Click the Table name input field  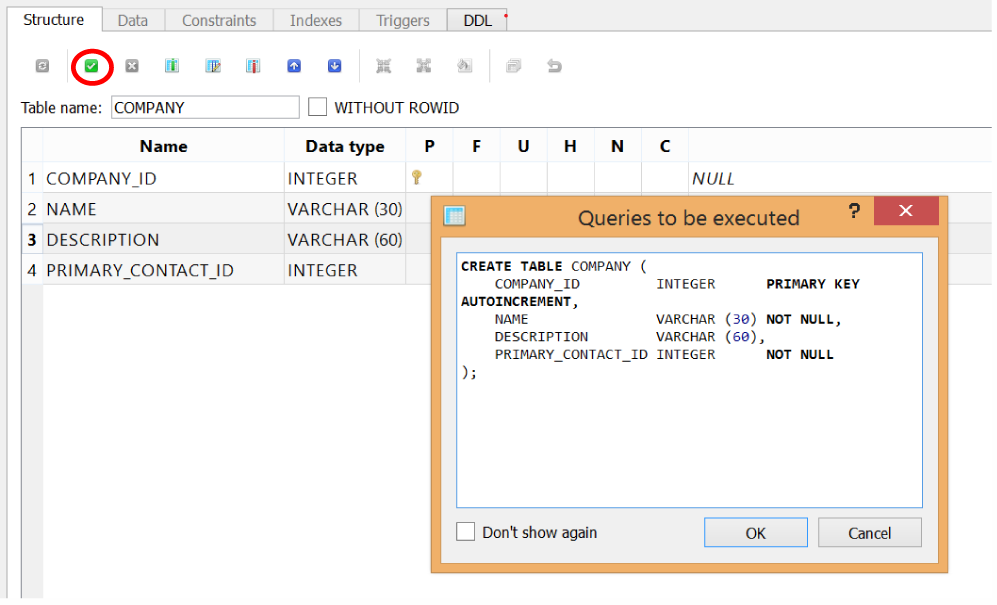coord(205,107)
